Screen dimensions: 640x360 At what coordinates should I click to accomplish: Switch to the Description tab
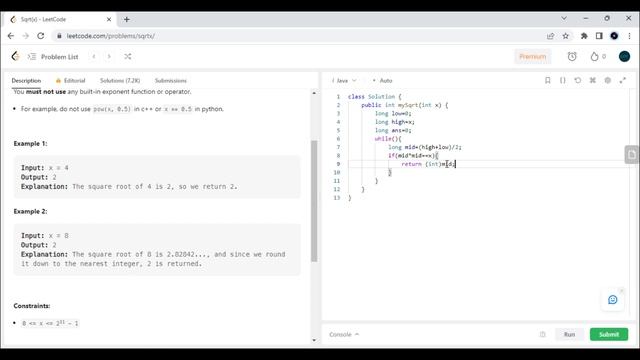tap(26, 81)
